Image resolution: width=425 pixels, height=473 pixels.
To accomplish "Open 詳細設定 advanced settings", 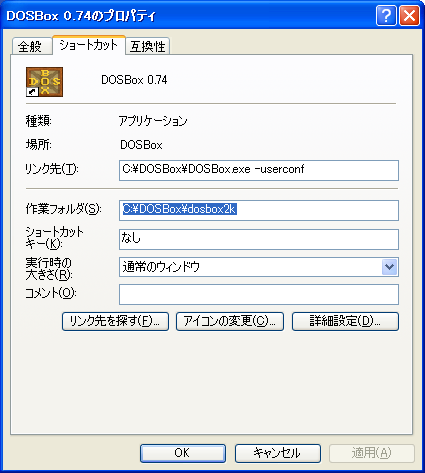I will (x=345, y=321).
